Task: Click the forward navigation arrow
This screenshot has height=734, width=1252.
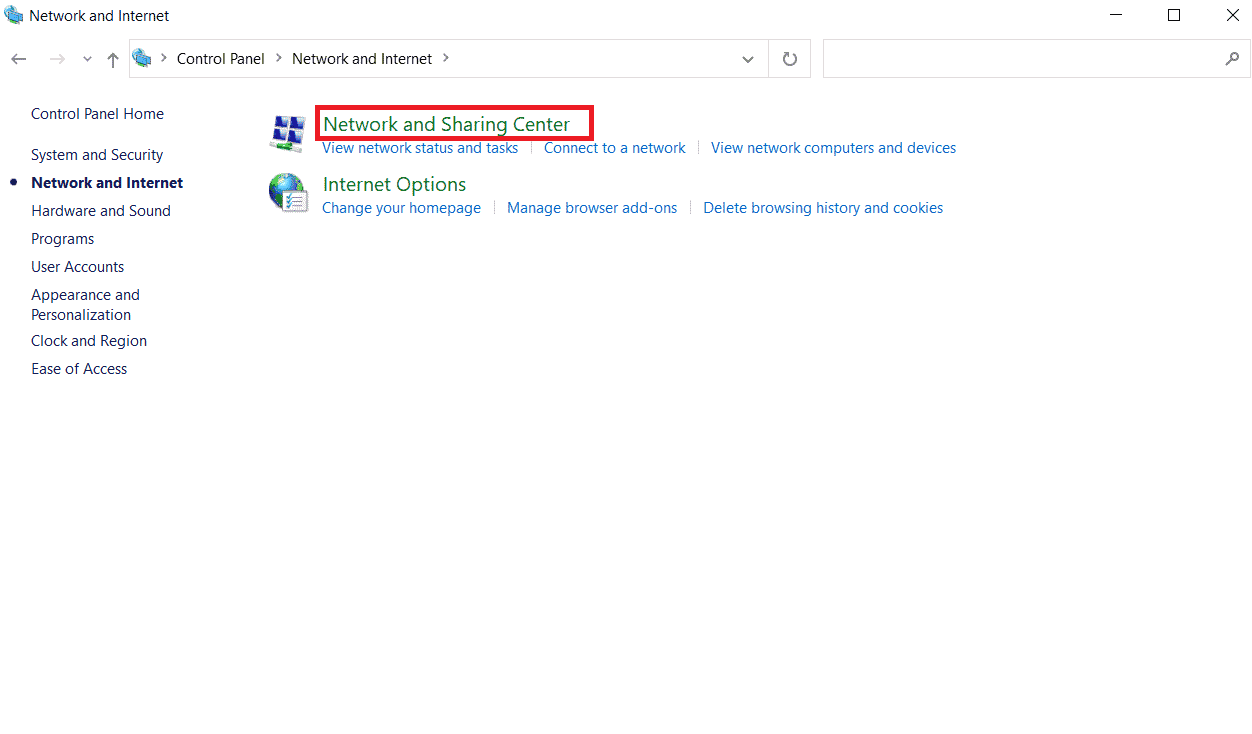Action: point(57,58)
